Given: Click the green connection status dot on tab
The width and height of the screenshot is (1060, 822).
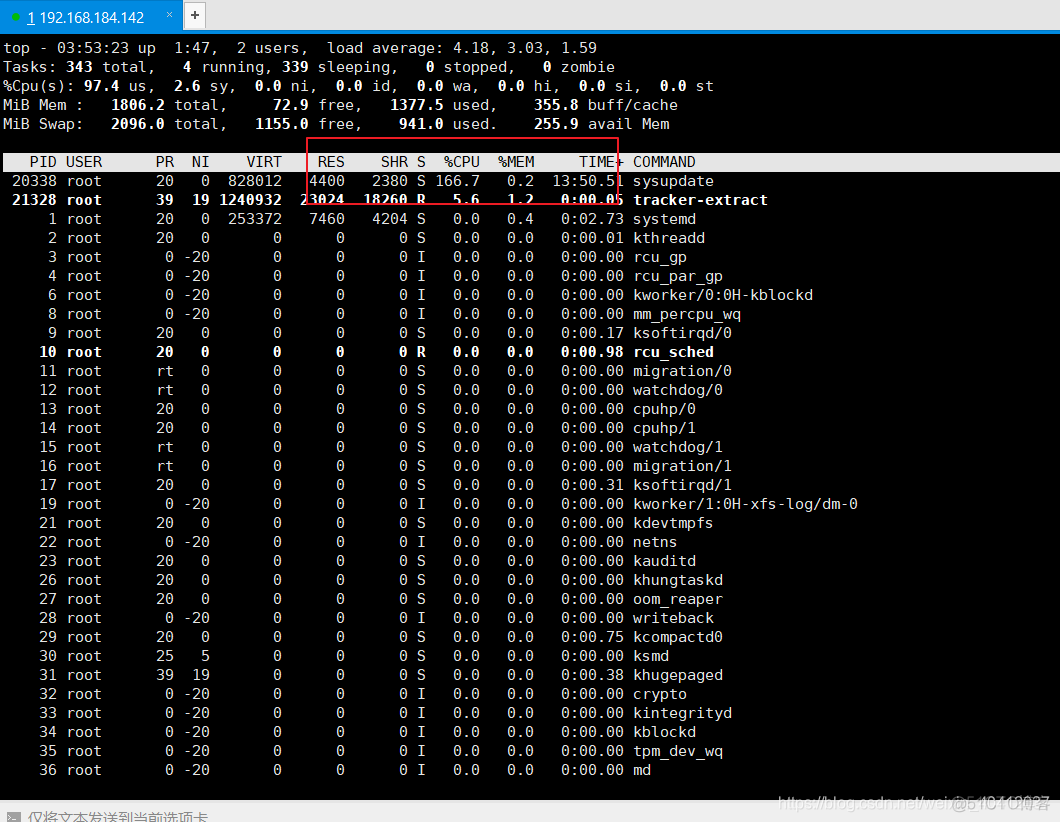Looking at the screenshot, I should point(16,17).
